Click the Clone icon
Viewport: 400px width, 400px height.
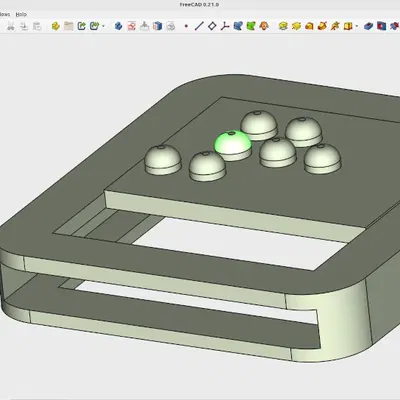pos(264,26)
